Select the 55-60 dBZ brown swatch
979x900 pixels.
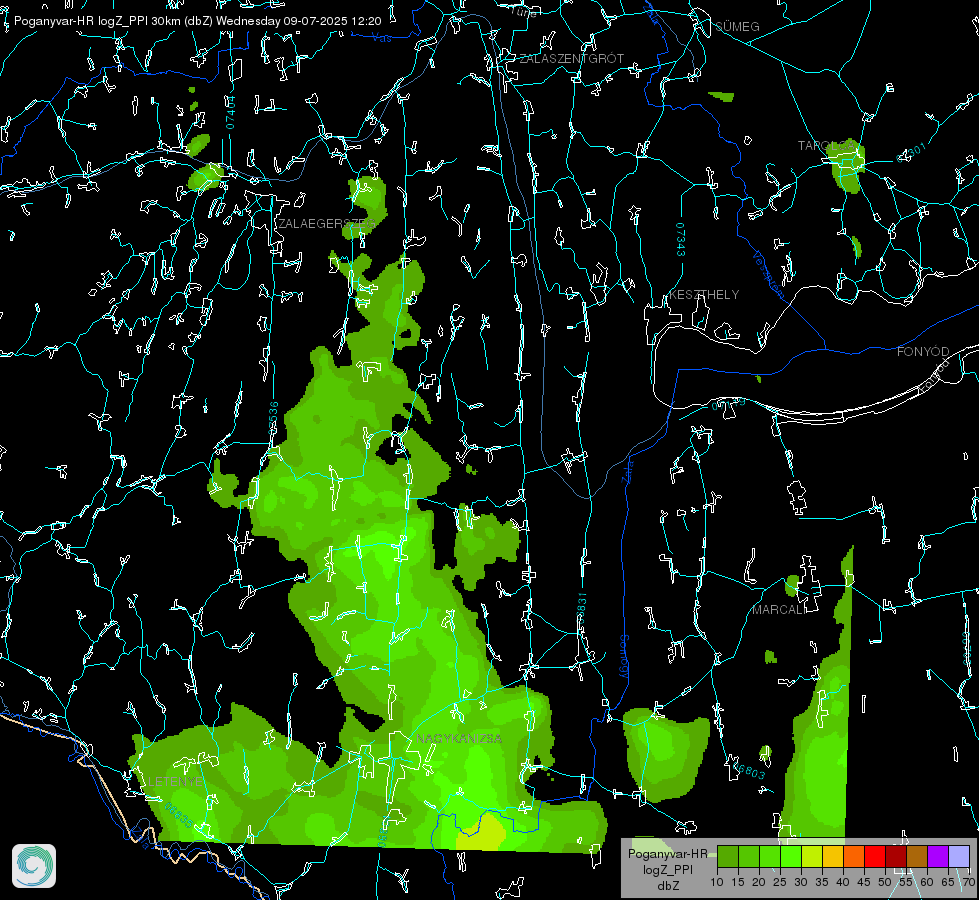917,856
